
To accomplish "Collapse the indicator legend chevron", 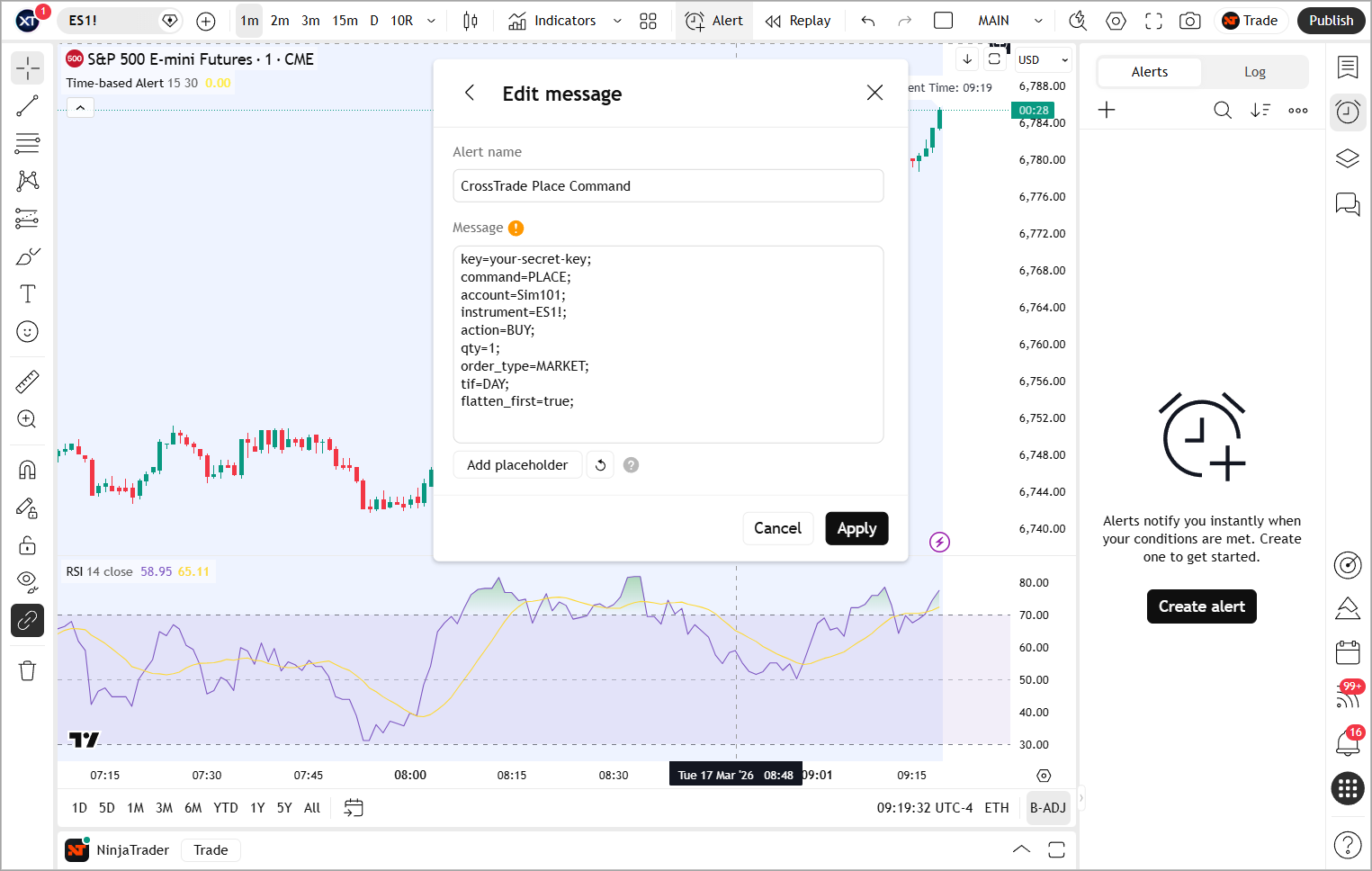I will [x=80, y=108].
